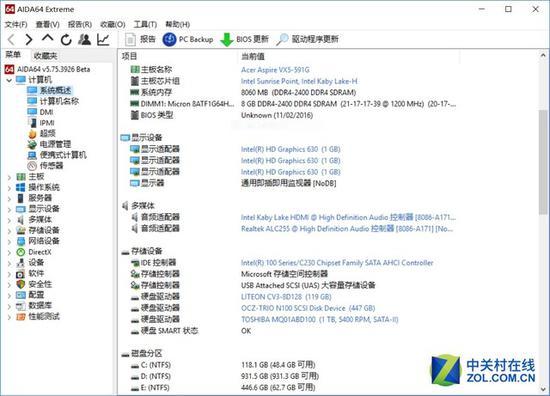Expand the 操作系统 tree node
This screenshot has width=550, height=396.
point(9,188)
